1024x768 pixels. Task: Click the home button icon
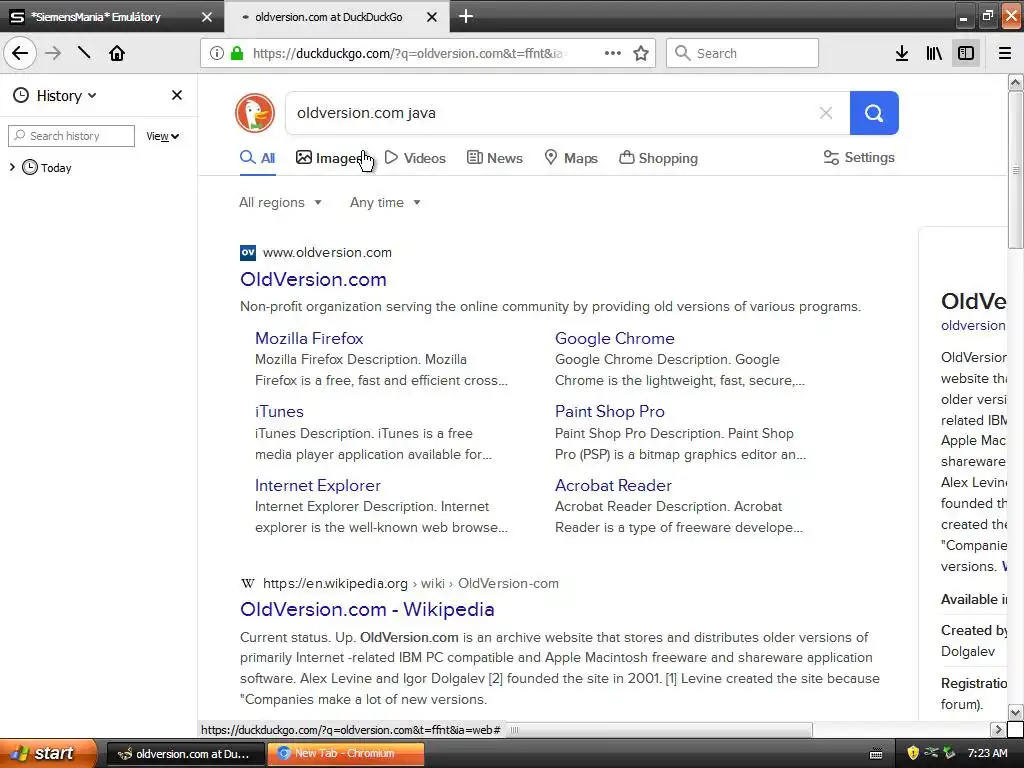pyautogui.click(x=117, y=53)
